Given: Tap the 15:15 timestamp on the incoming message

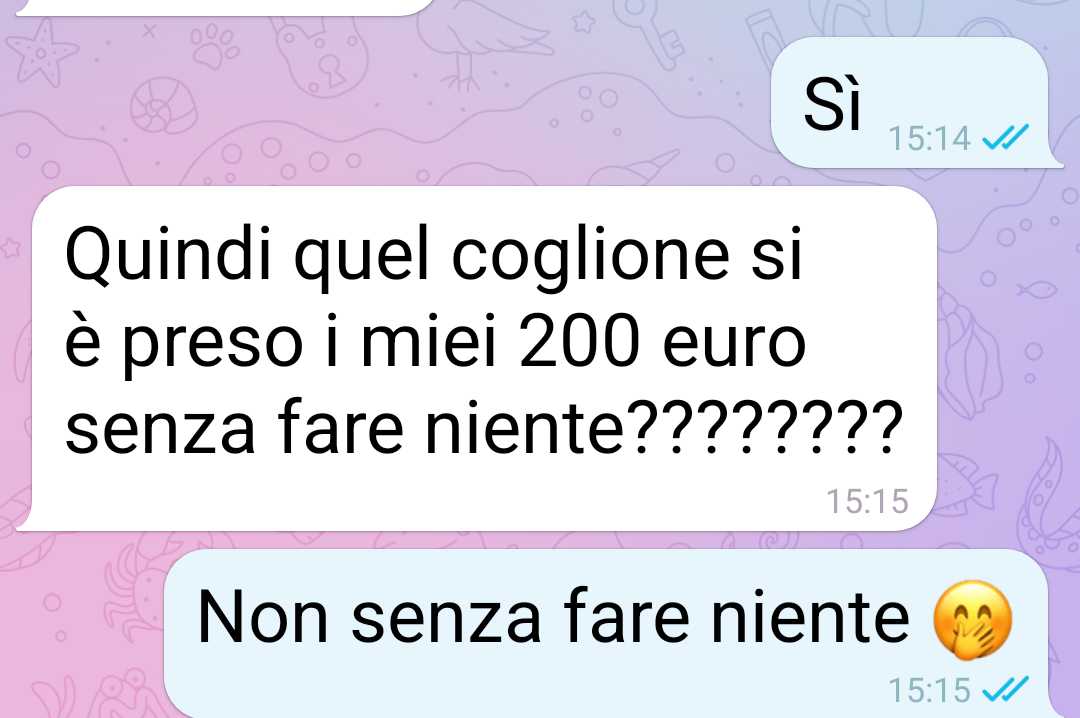Looking at the screenshot, I should coord(867,501).
